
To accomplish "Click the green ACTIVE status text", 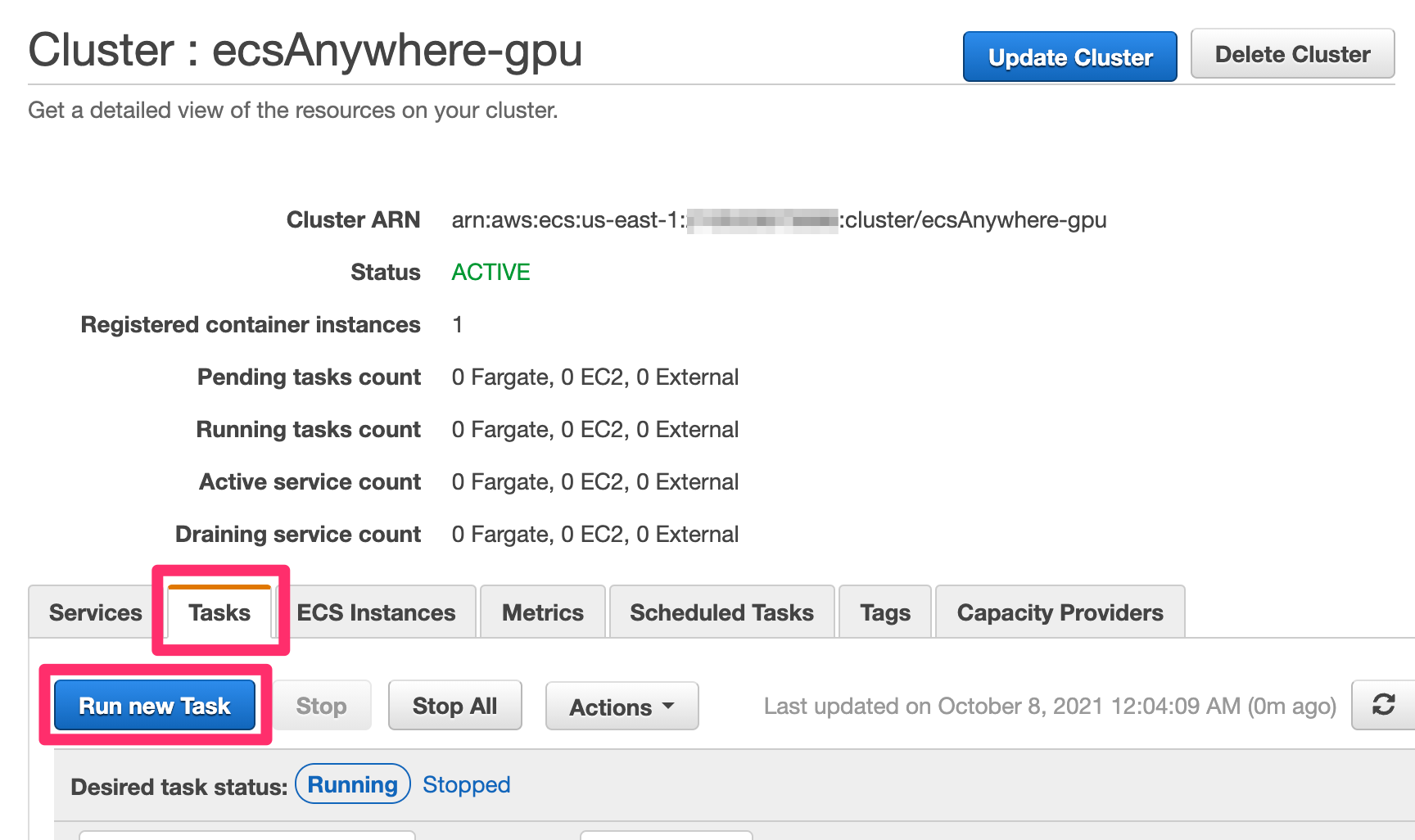I will (491, 272).
